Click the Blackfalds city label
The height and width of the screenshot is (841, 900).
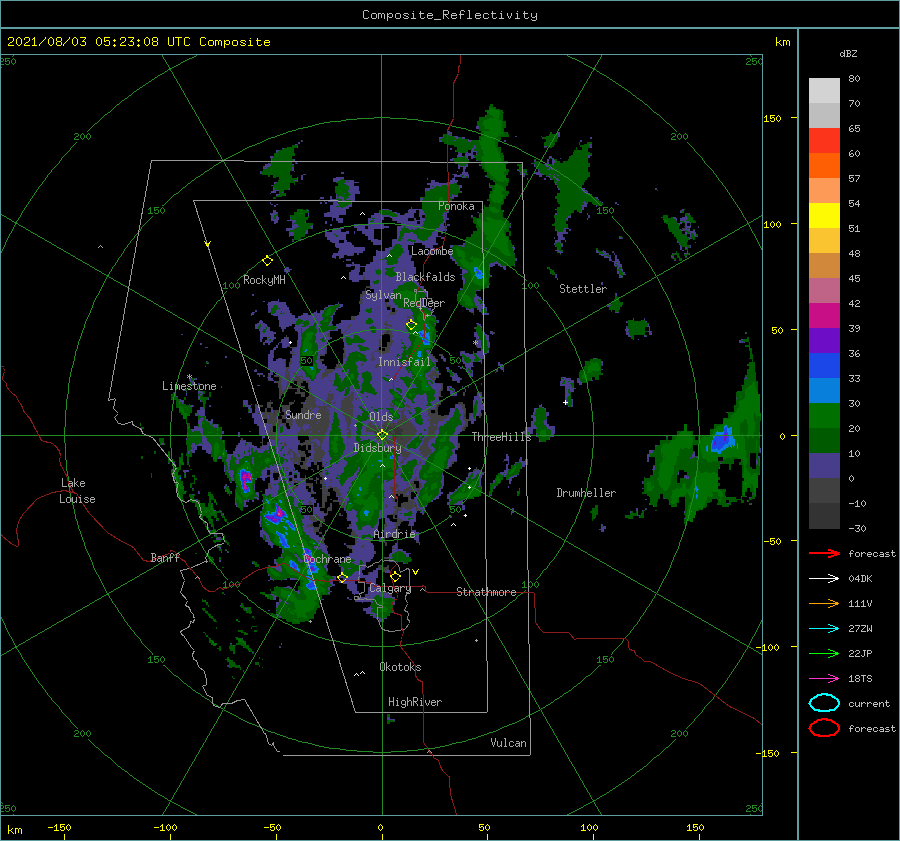click(x=425, y=277)
